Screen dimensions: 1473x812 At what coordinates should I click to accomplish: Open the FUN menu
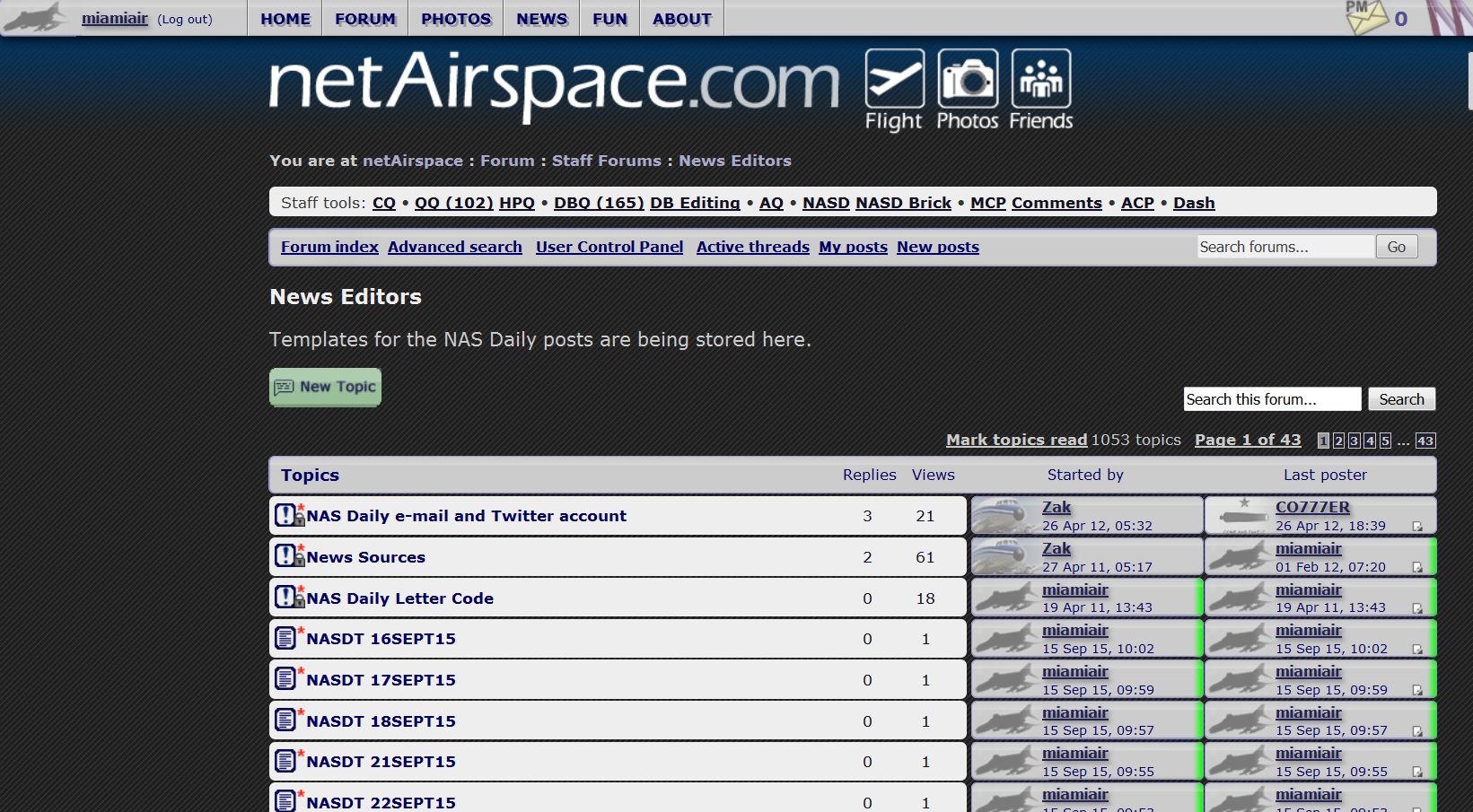[x=609, y=19]
